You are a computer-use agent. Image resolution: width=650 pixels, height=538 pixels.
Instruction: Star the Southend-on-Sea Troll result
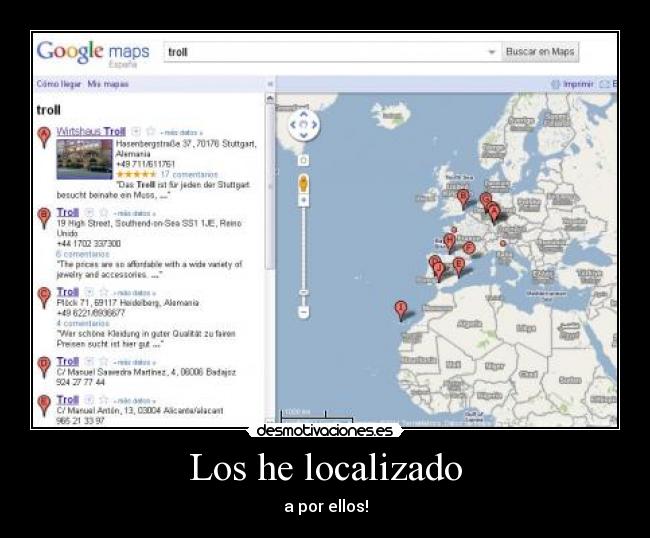(x=104, y=212)
